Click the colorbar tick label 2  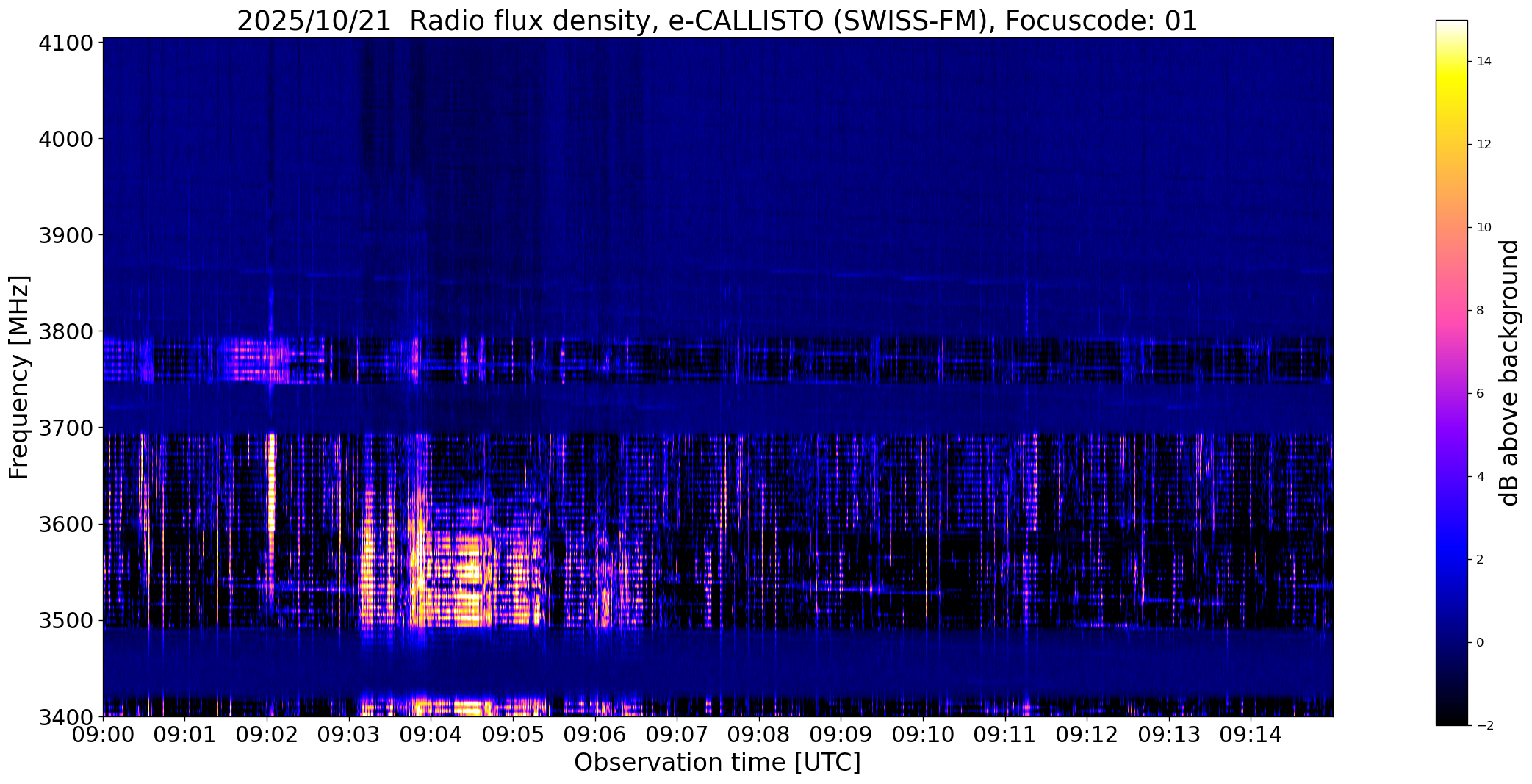pos(1480,560)
